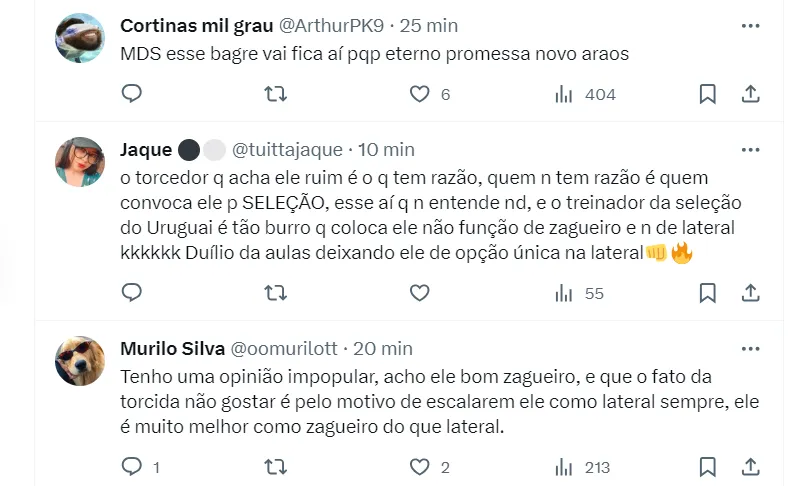
Task: Like the tweet by @ArthurPK9
Action: click(420, 94)
